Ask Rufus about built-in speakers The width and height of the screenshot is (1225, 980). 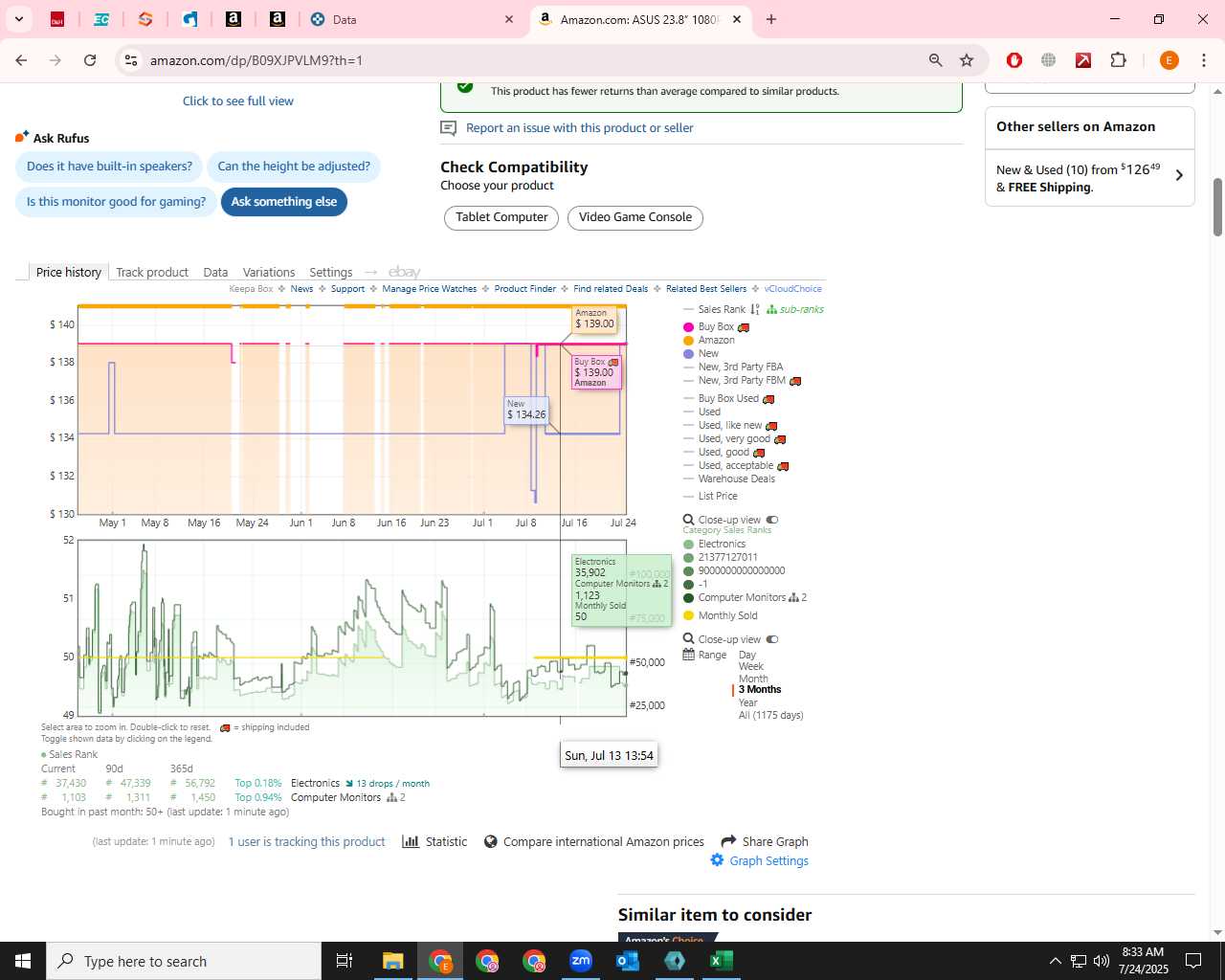pos(109,167)
